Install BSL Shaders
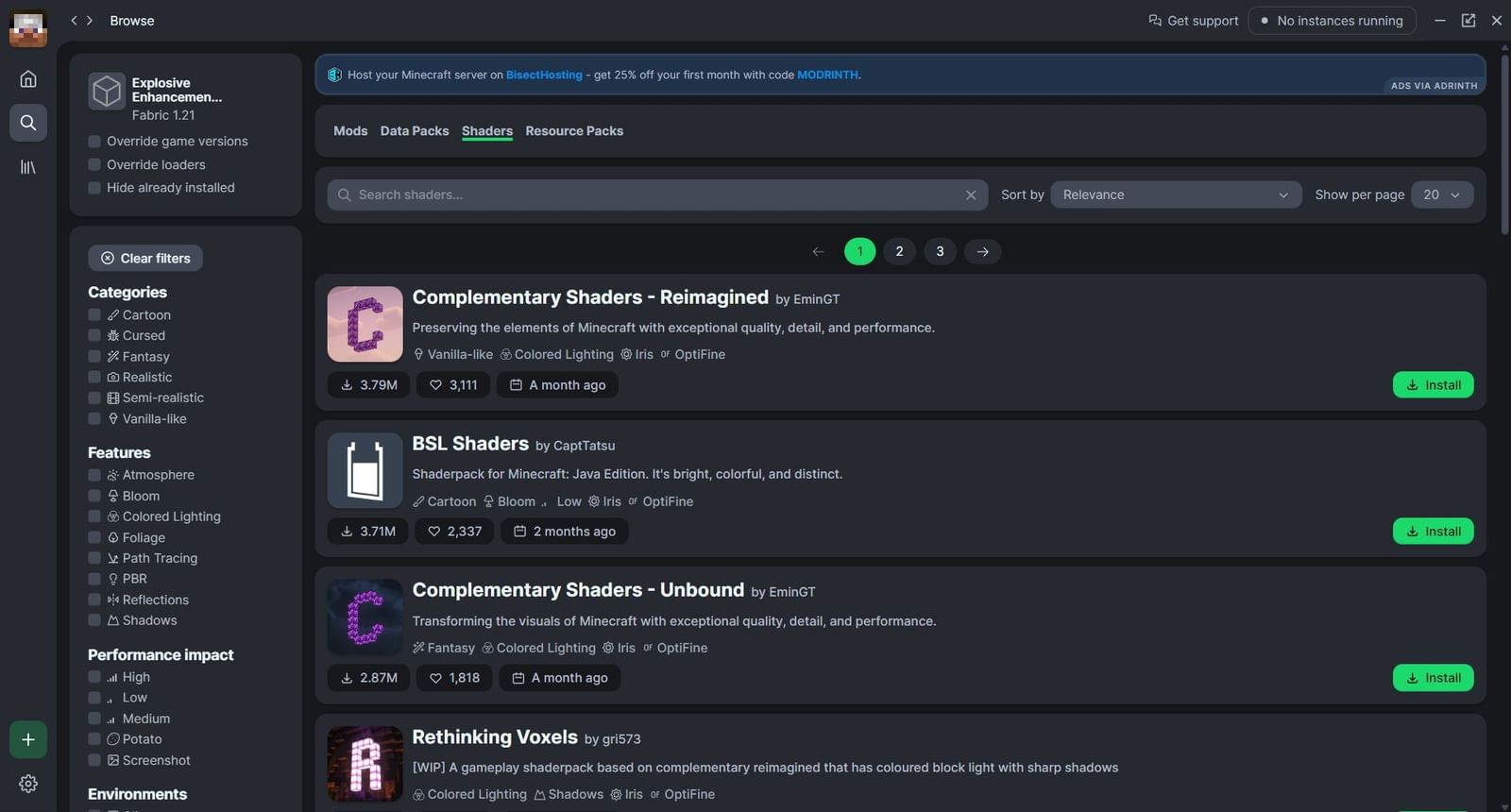 (1433, 532)
